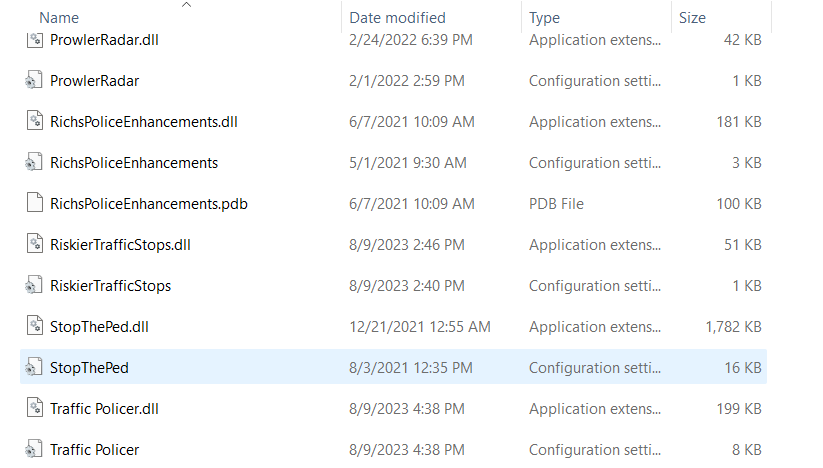
Task: Click the 1,782 KB size of StopThePed.dll
Action: pos(733,327)
